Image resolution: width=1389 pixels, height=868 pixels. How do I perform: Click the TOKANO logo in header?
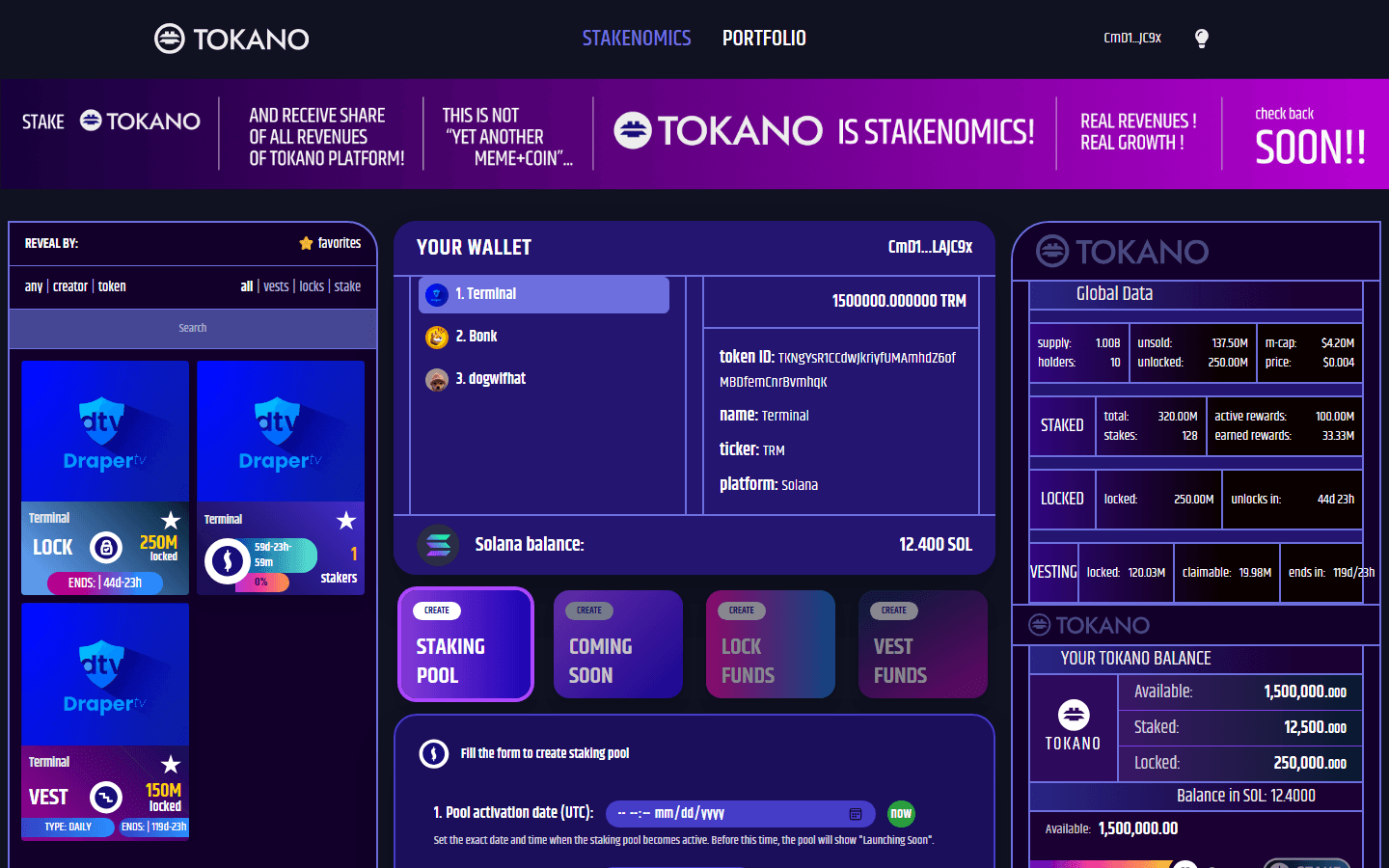(231, 39)
